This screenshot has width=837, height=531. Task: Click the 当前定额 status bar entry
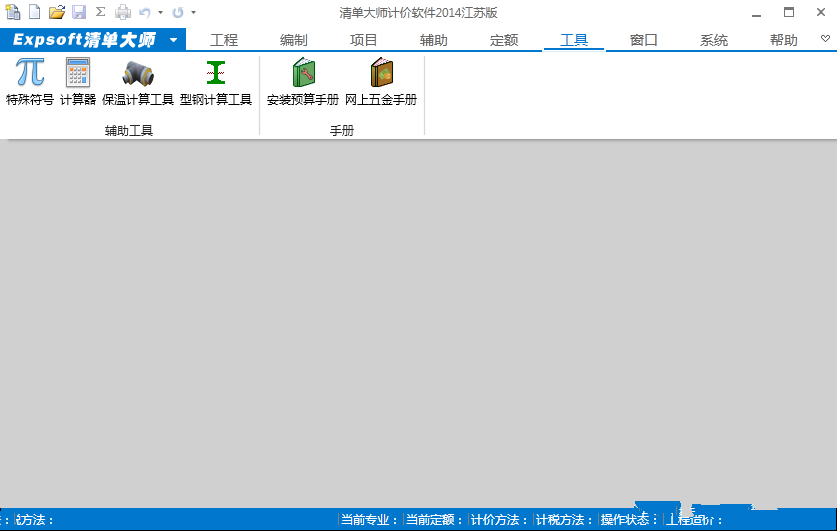point(434,520)
